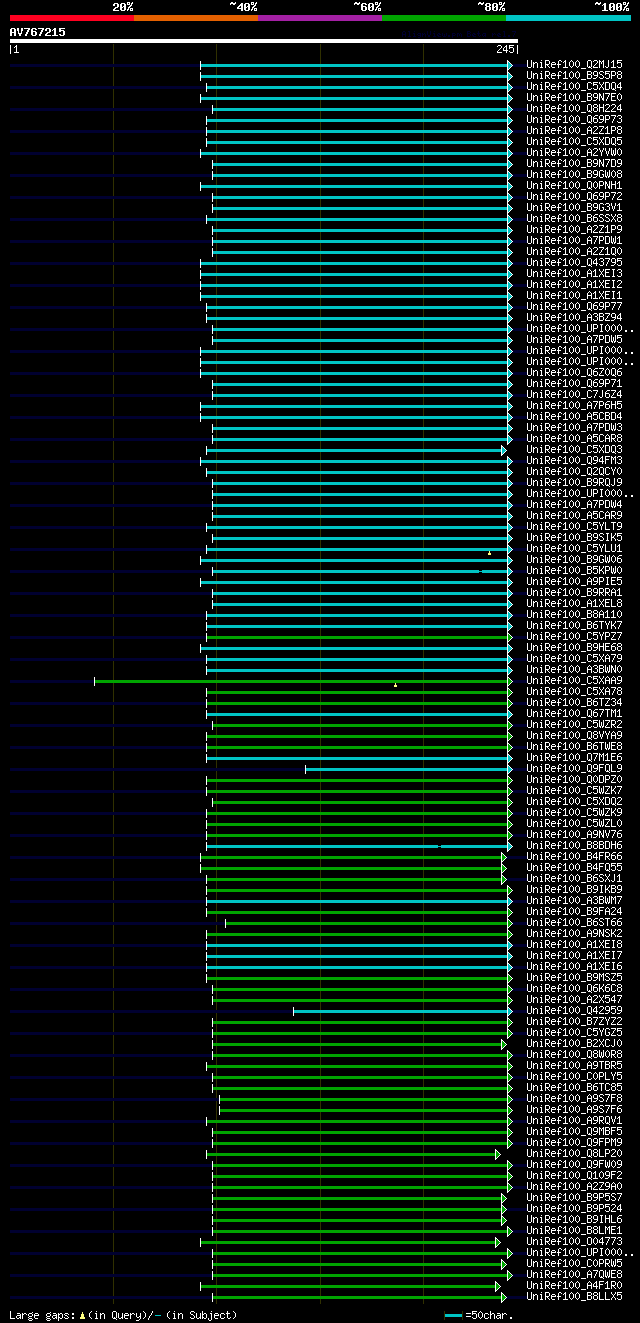Select UniRef100_A7QWE8 label

574,1274
